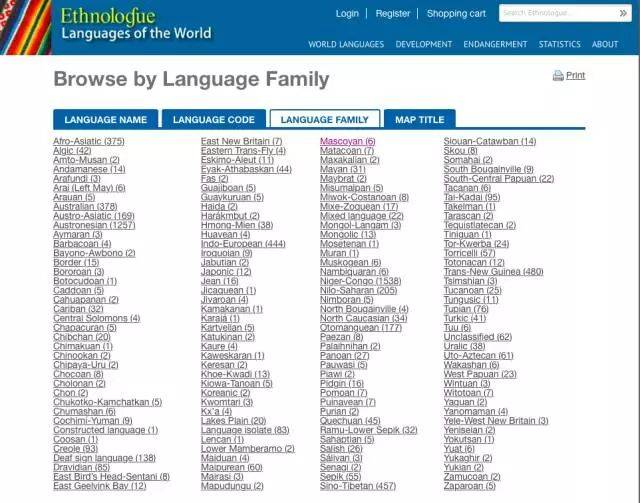
Task: Open Mayan (31) family
Action: 343,169
